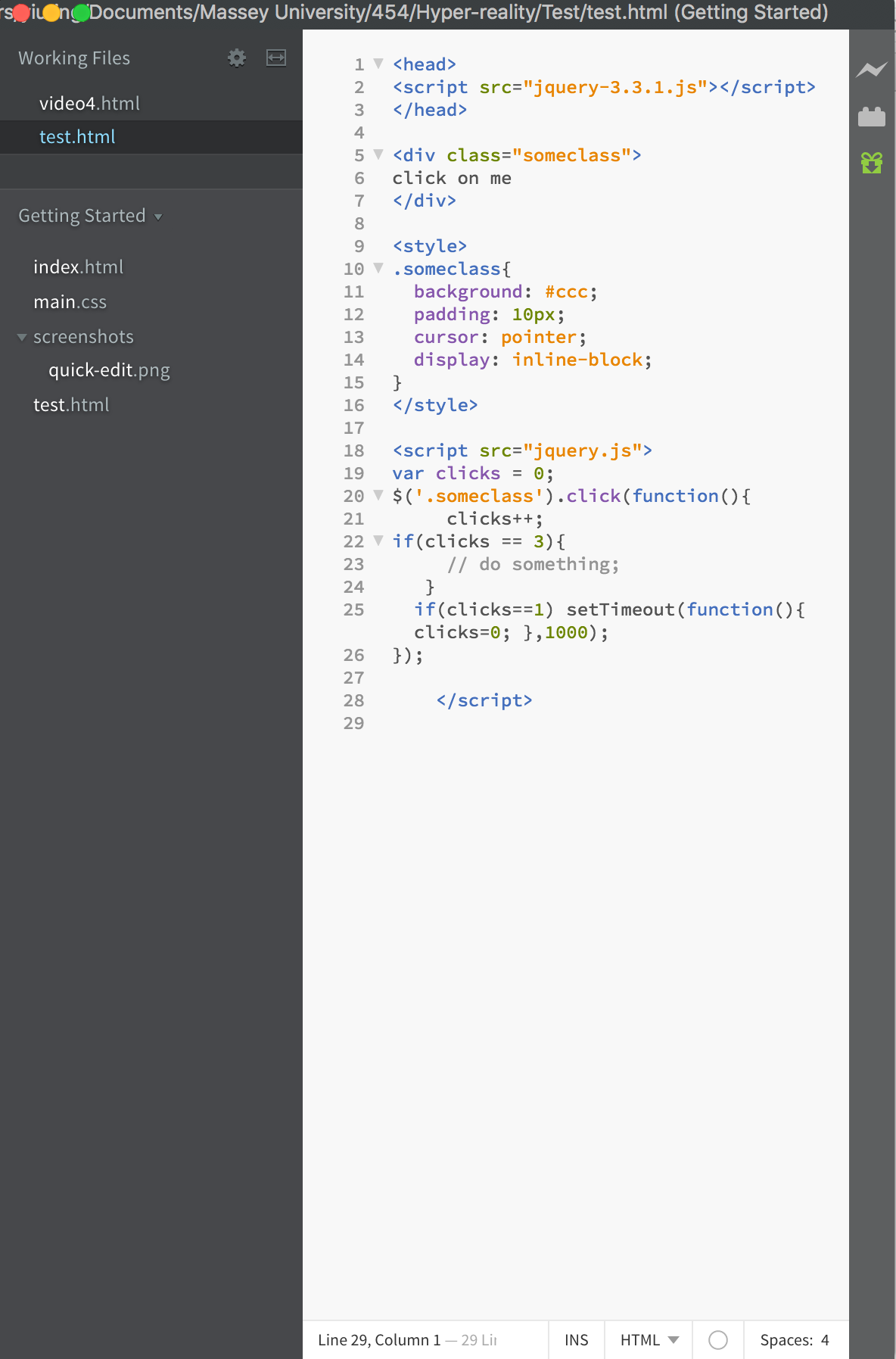Fold the click handler at line 20
896x1359 pixels.
tap(378, 496)
